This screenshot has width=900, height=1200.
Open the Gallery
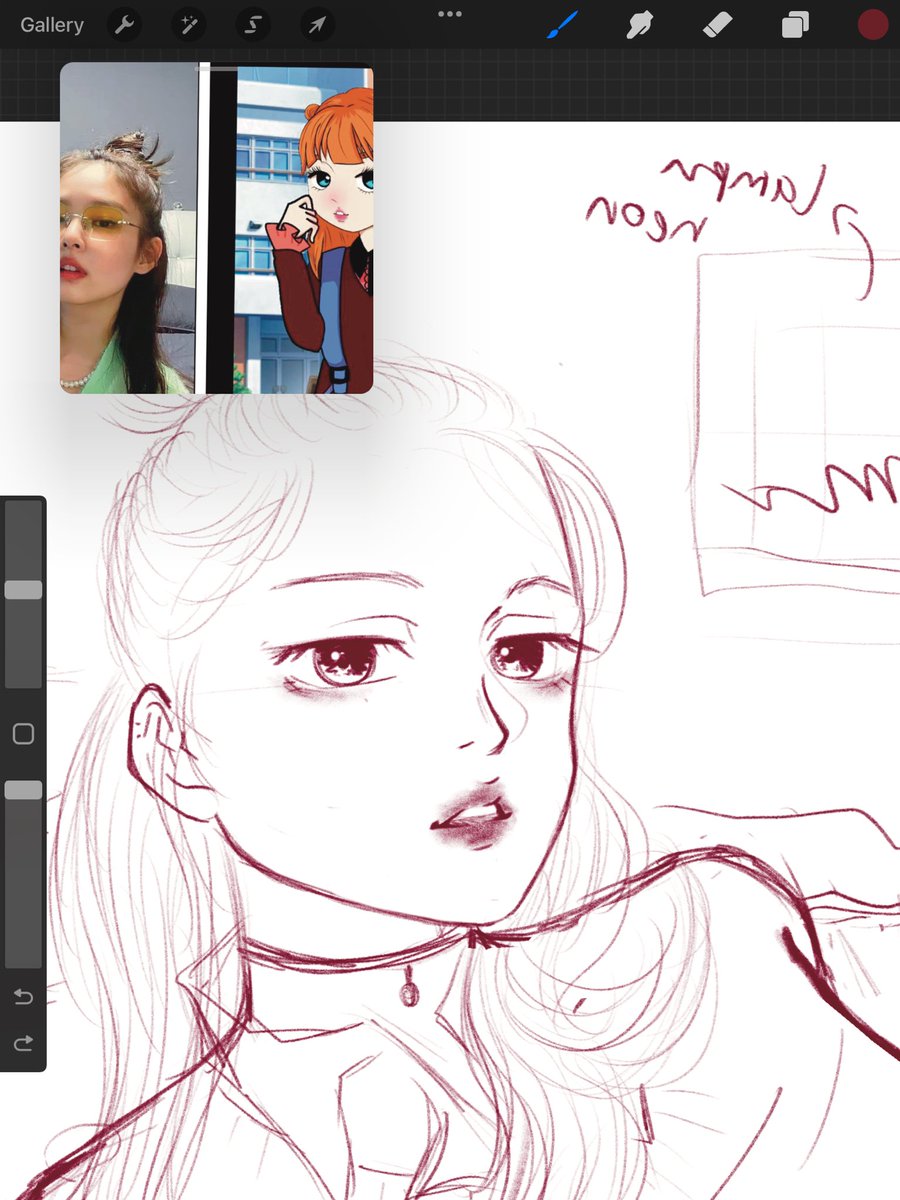[52, 25]
